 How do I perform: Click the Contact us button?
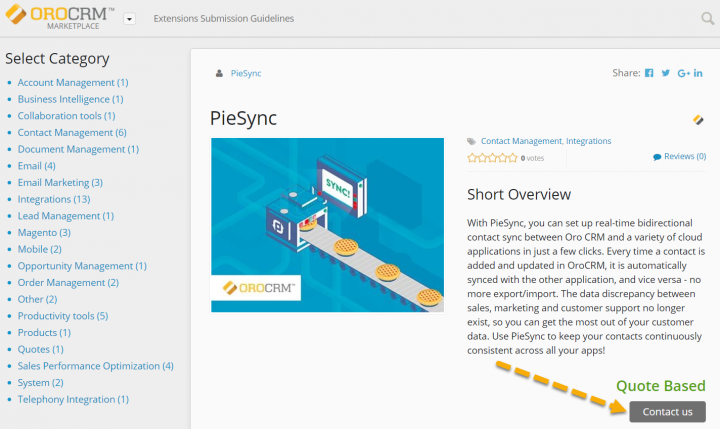(667, 412)
